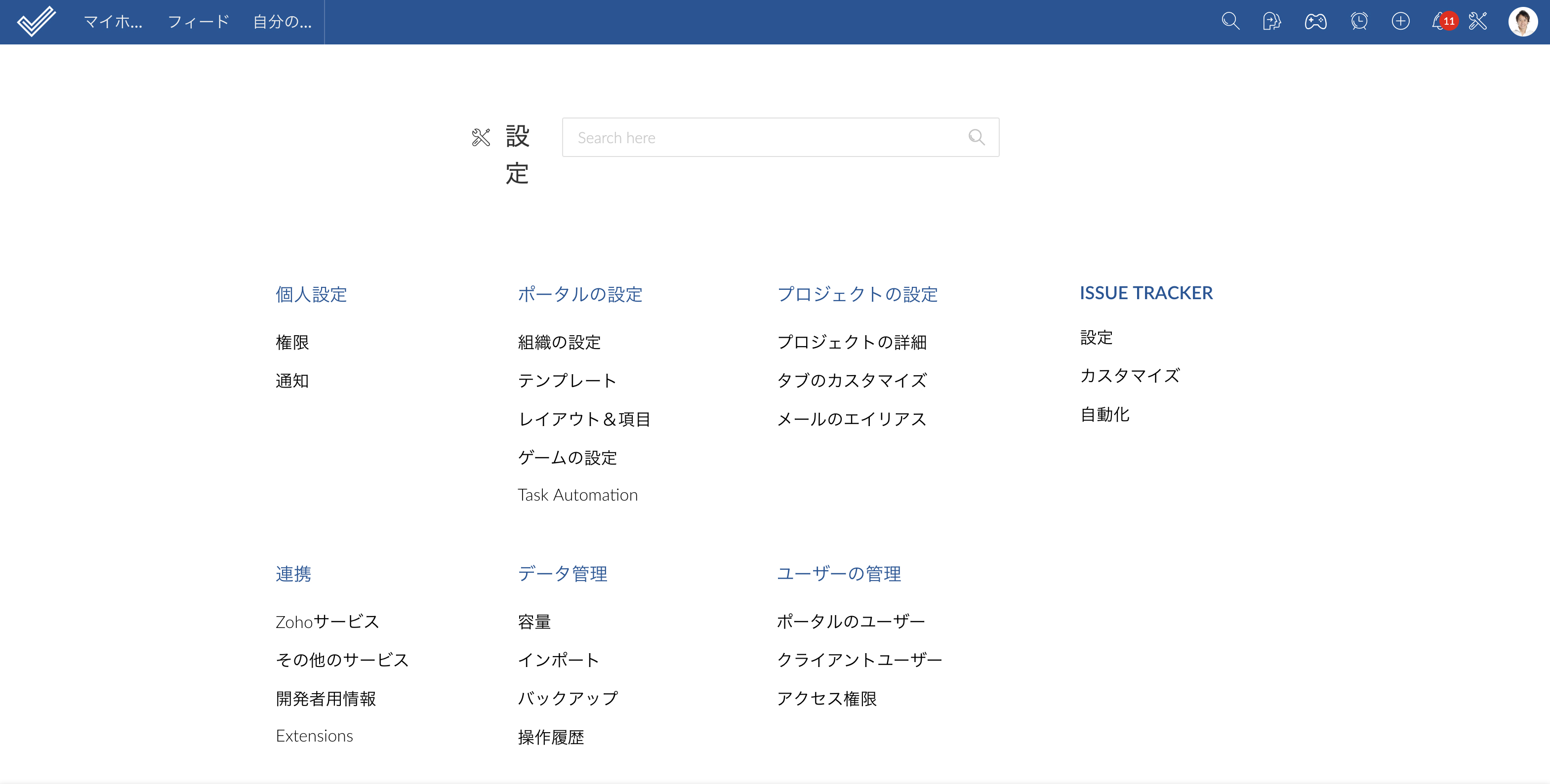Open 自動化 under Issue Tracker
The width and height of the screenshot is (1550, 784).
[x=1105, y=414]
